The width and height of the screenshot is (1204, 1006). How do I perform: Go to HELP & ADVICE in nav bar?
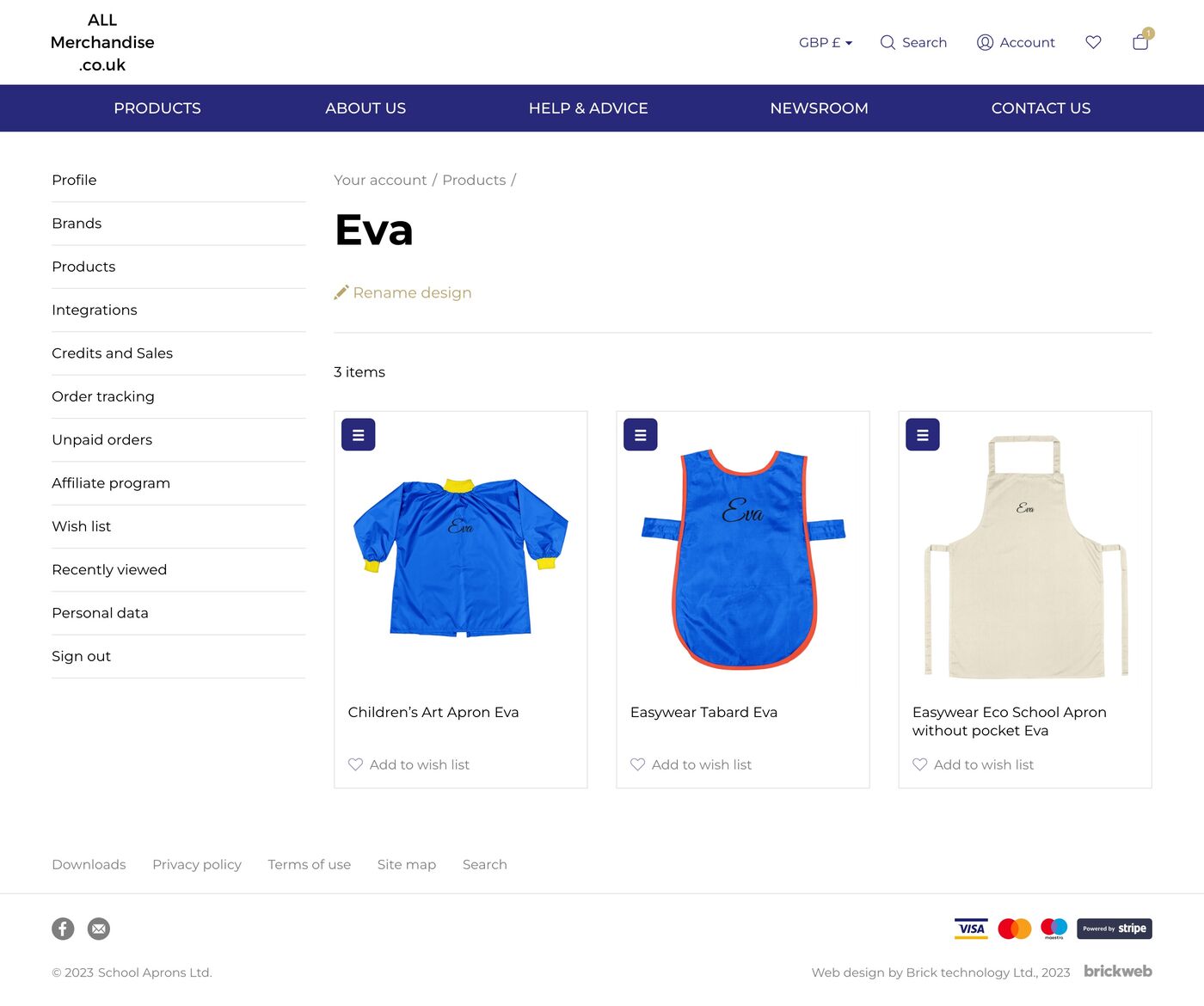tap(588, 108)
